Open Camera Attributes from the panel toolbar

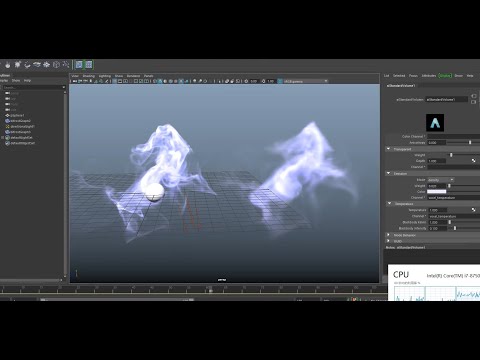pyautogui.click(x=86, y=81)
